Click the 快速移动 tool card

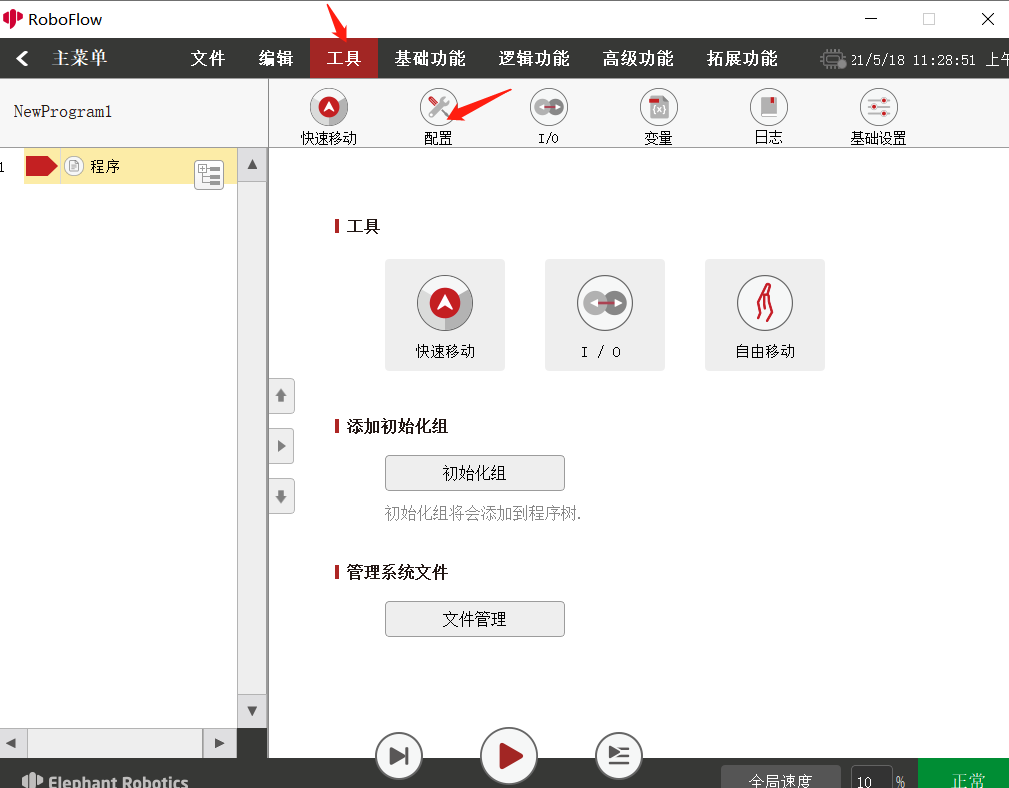click(445, 315)
